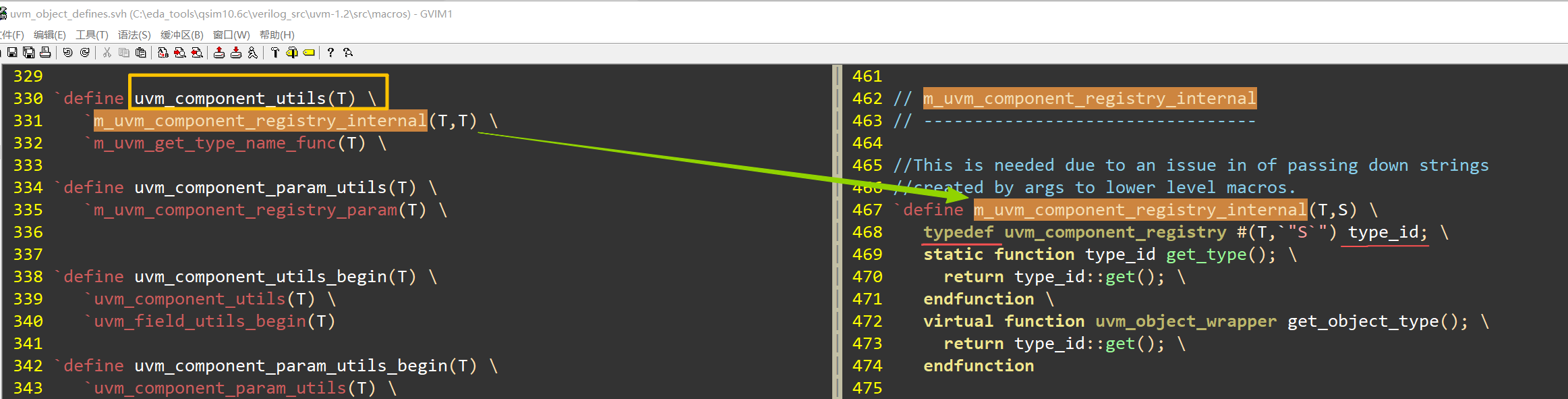Click 'typedef' keyword on line 468
The image size is (1568, 399).
coord(958,232)
